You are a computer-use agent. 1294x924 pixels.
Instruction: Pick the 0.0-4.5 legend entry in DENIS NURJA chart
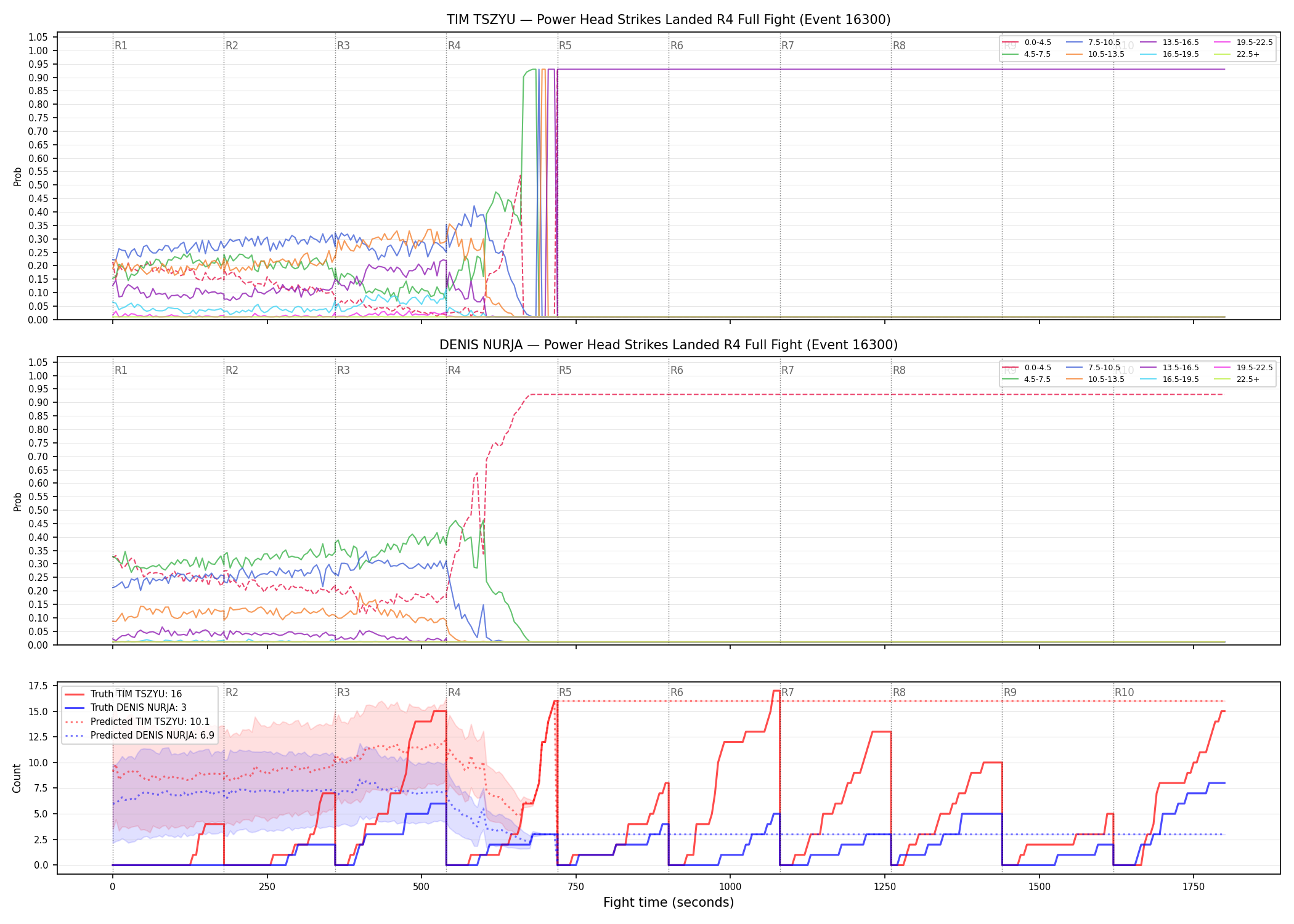tap(1027, 368)
